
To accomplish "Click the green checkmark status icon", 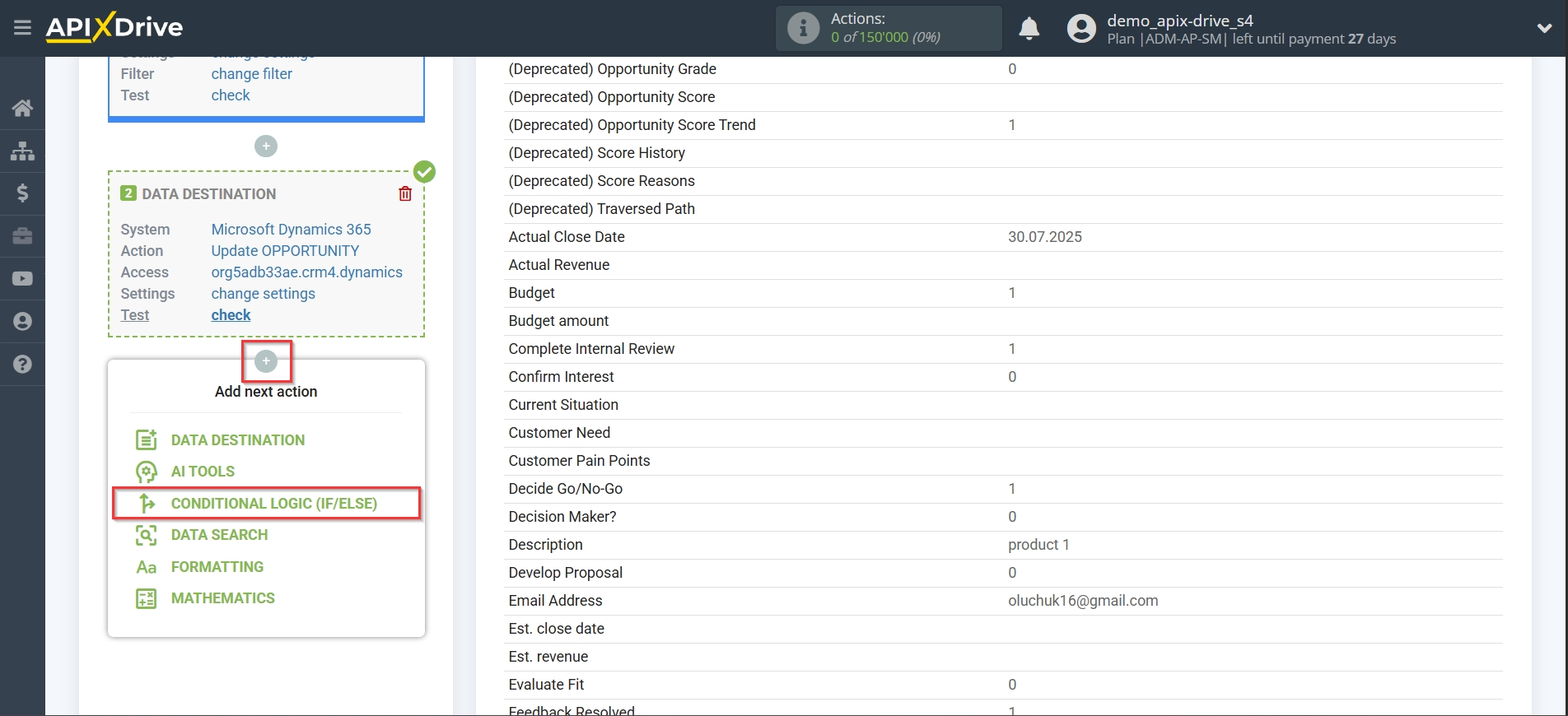I will click(x=424, y=171).
